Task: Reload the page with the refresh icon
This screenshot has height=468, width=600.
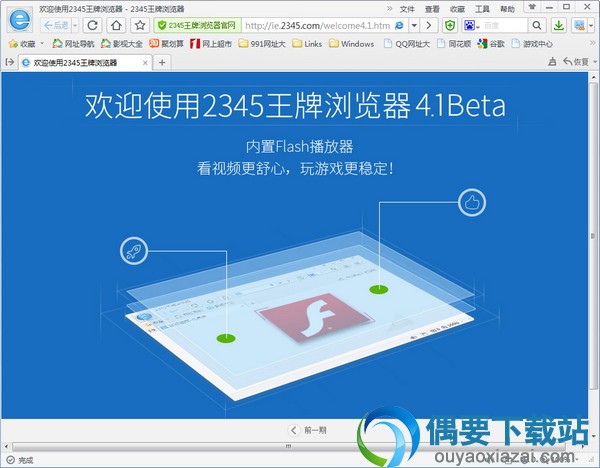Action: 92,25
